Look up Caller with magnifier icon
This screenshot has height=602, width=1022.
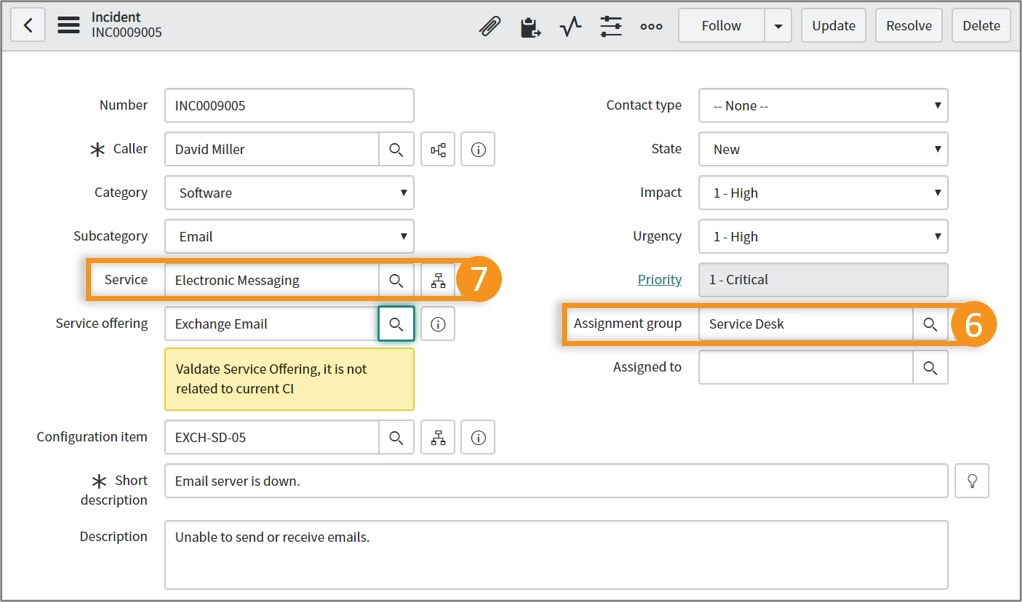(396, 149)
